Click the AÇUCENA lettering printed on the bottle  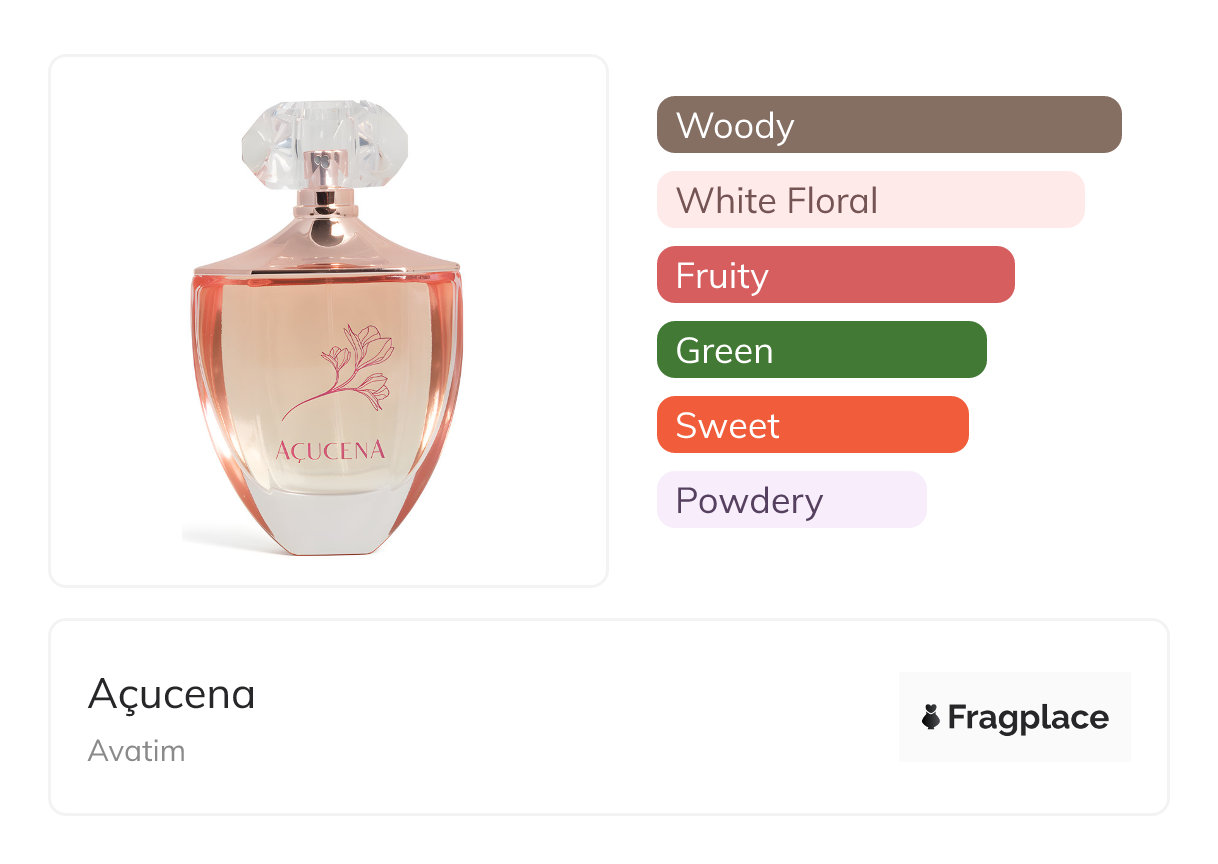coord(330,450)
